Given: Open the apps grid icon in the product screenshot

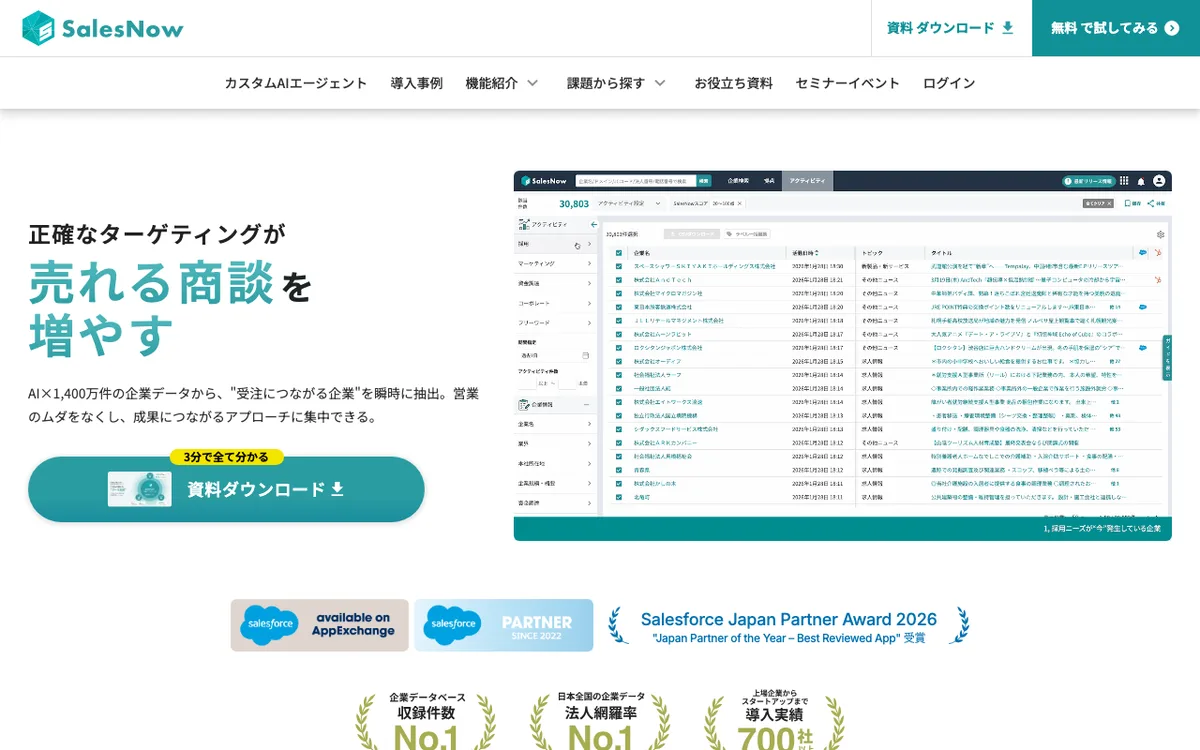Looking at the screenshot, I should click(x=1124, y=181).
